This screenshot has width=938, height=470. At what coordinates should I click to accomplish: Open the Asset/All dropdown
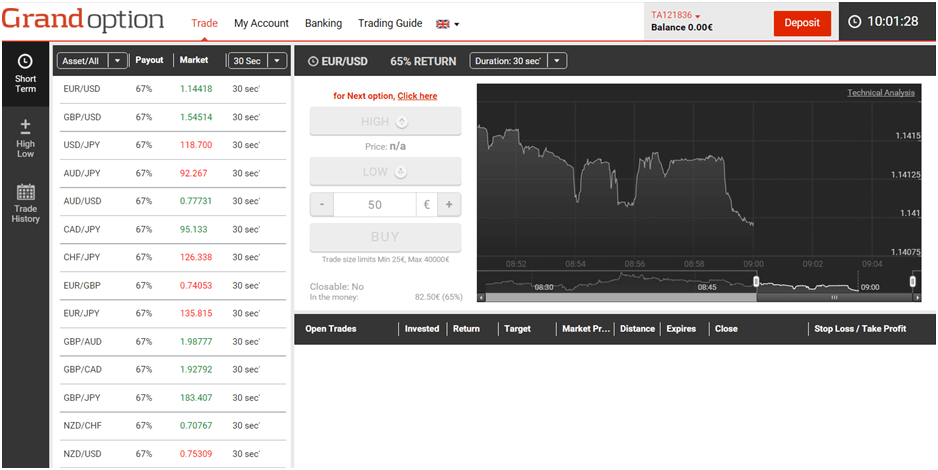pos(92,60)
